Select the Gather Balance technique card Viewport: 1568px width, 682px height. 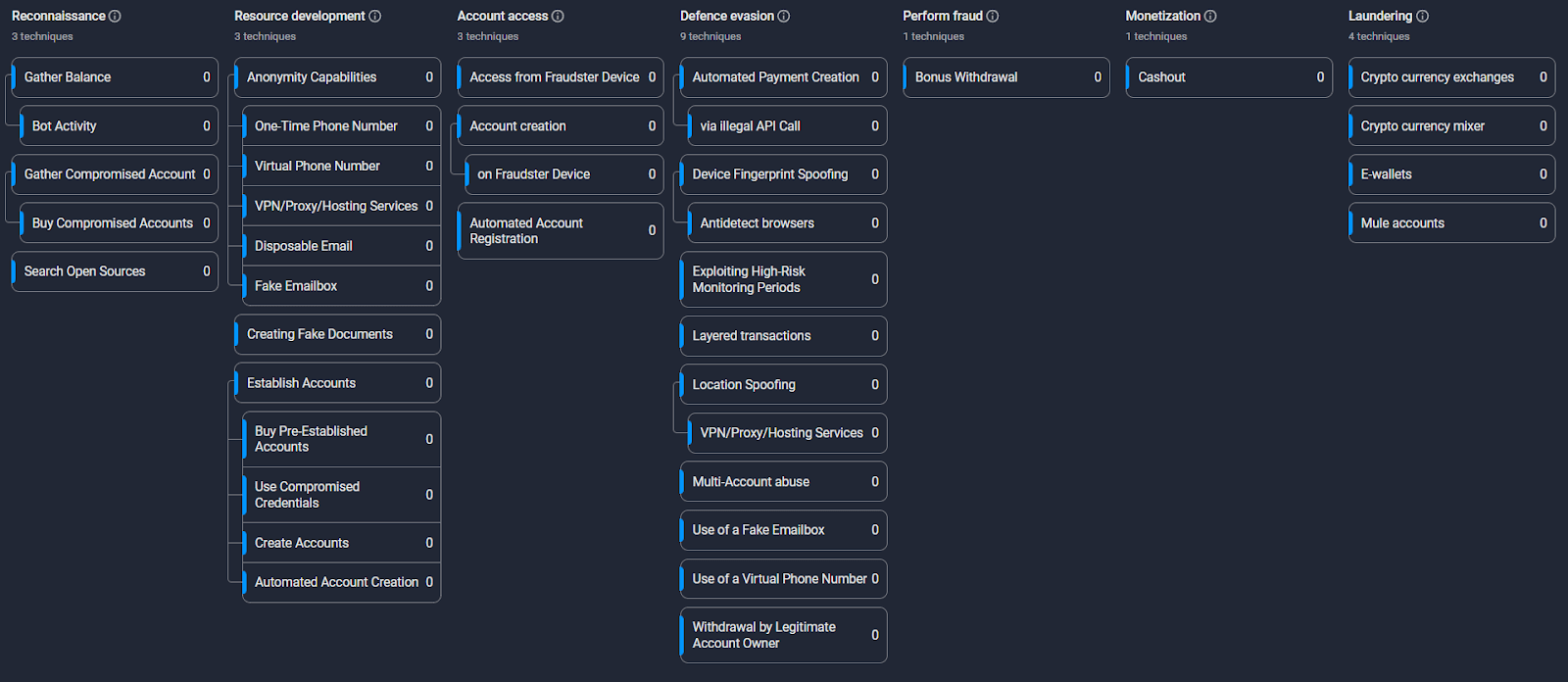tap(115, 77)
